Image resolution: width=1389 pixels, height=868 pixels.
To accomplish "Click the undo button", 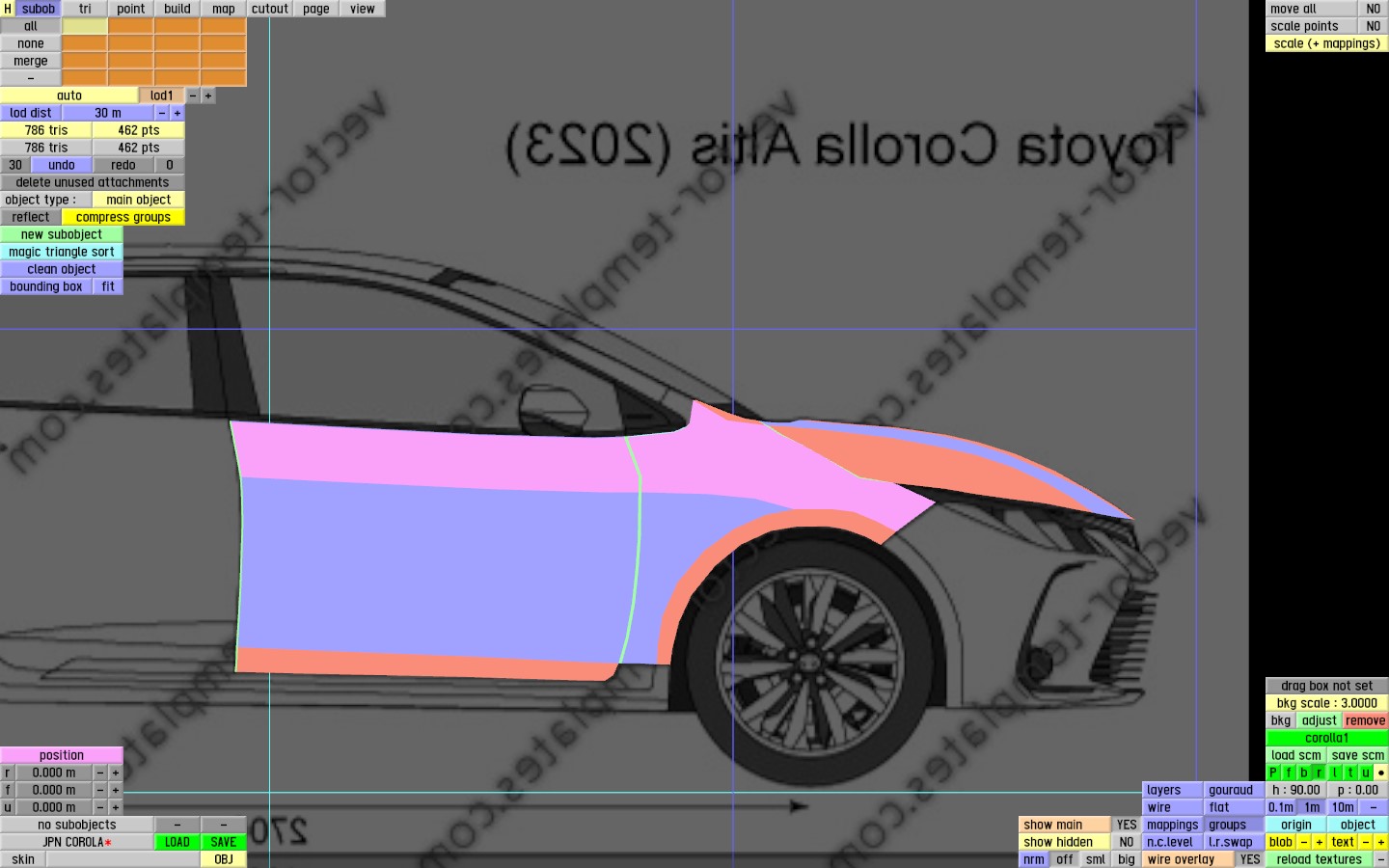I will tap(62, 165).
